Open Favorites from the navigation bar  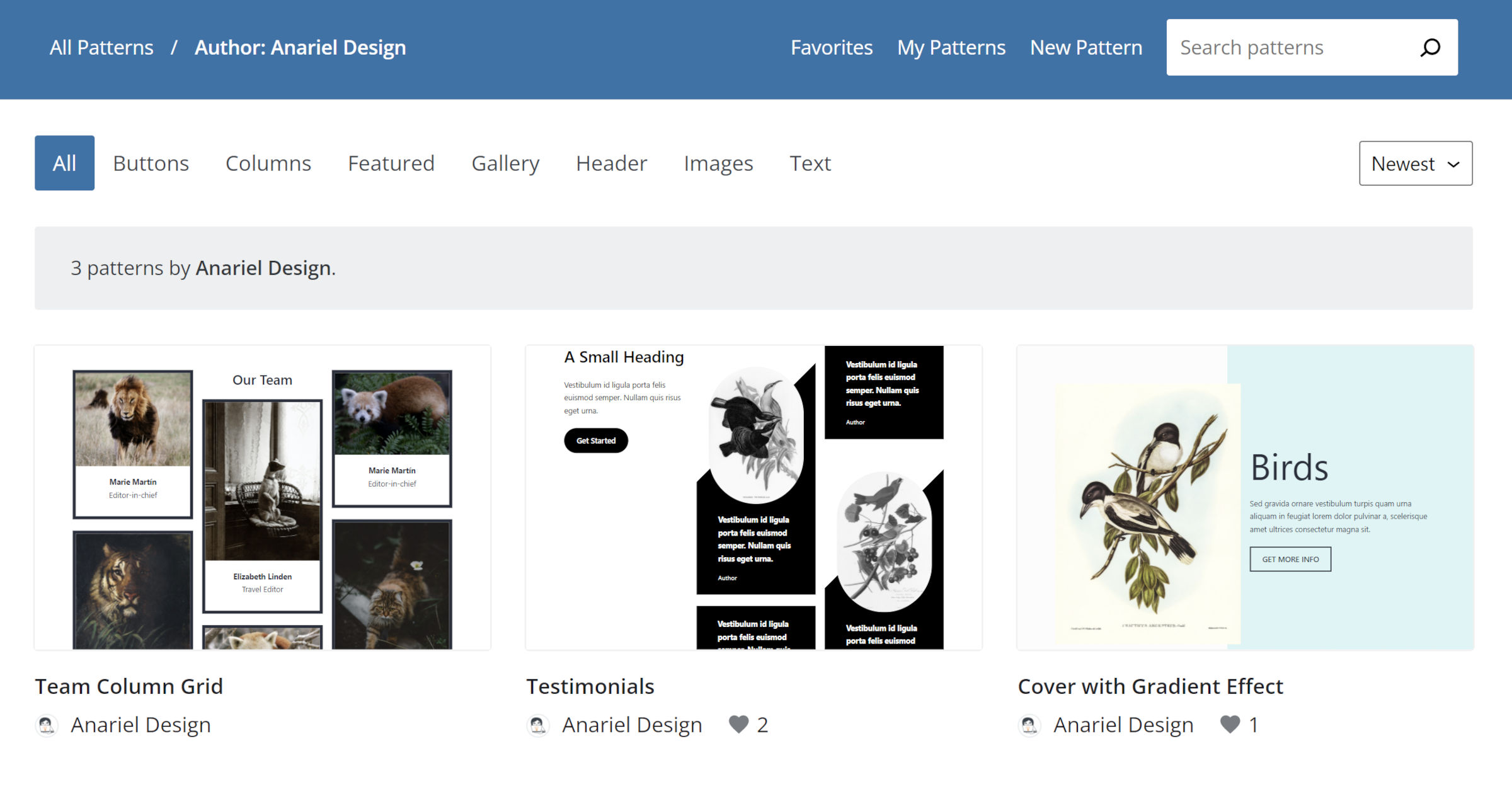(832, 47)
